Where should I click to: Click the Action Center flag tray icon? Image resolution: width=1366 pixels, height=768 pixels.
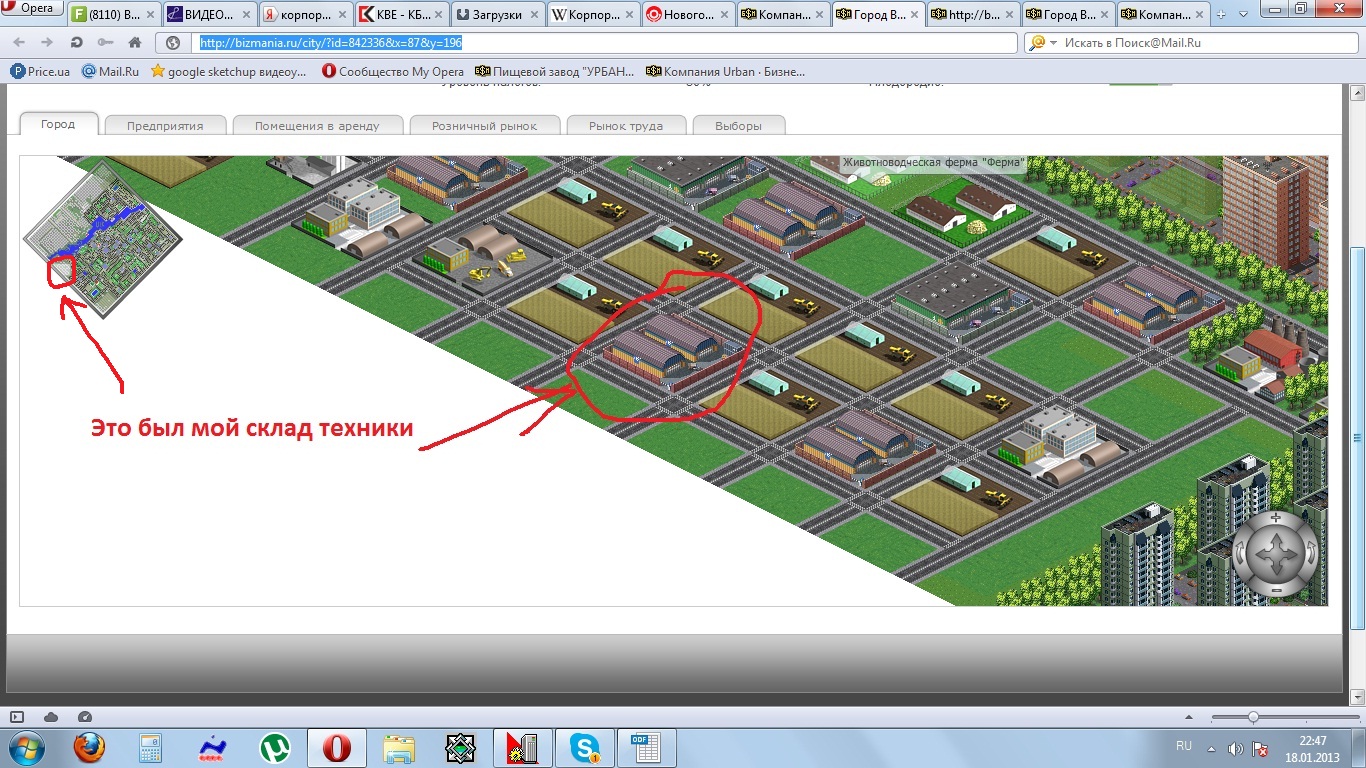pos(1262,748)
